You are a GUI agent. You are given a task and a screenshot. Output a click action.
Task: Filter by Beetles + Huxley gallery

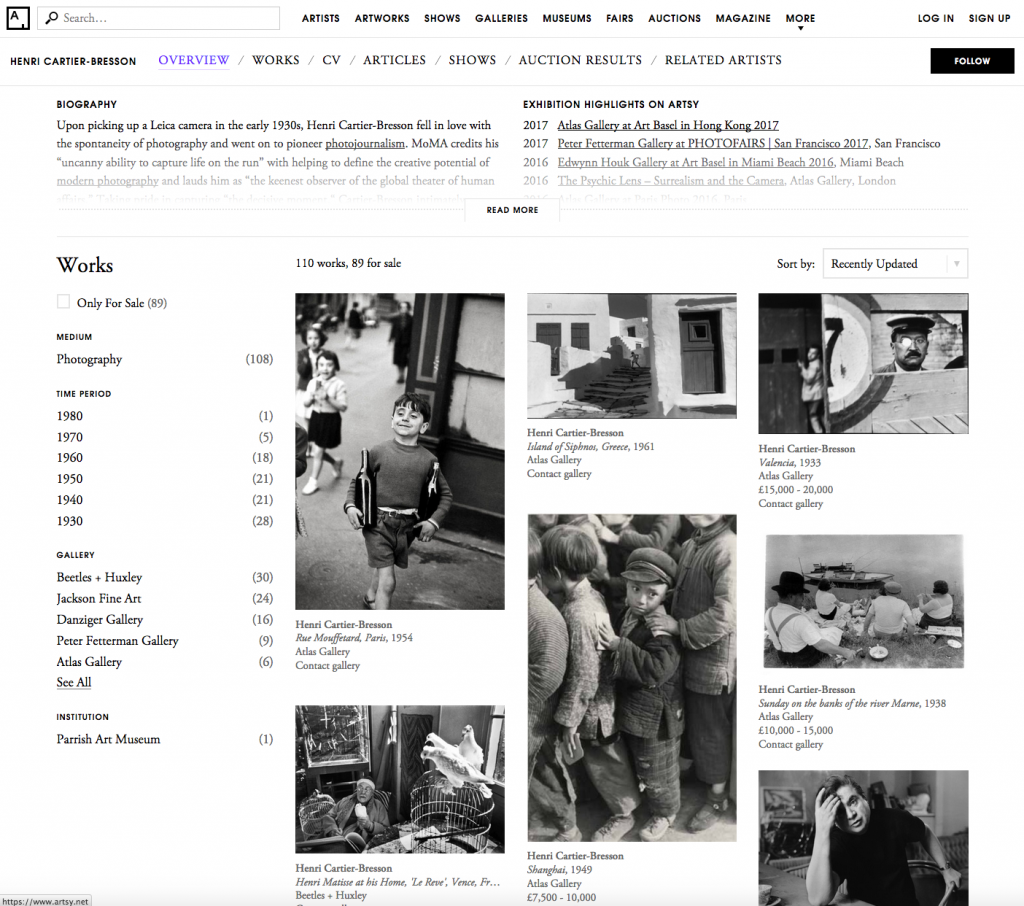click(165, 577)
